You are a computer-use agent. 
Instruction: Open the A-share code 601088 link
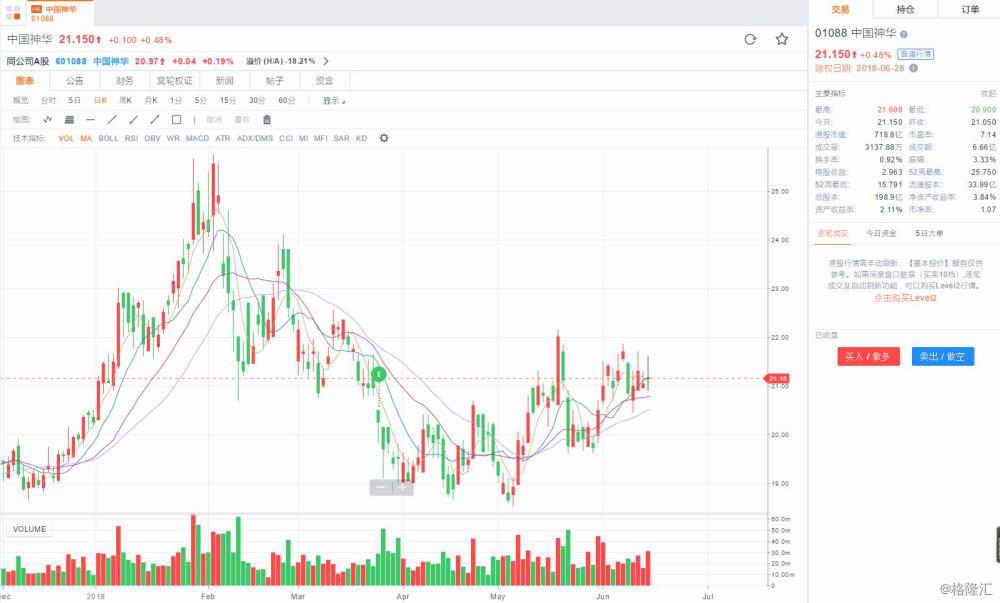(x=71, y=61)
